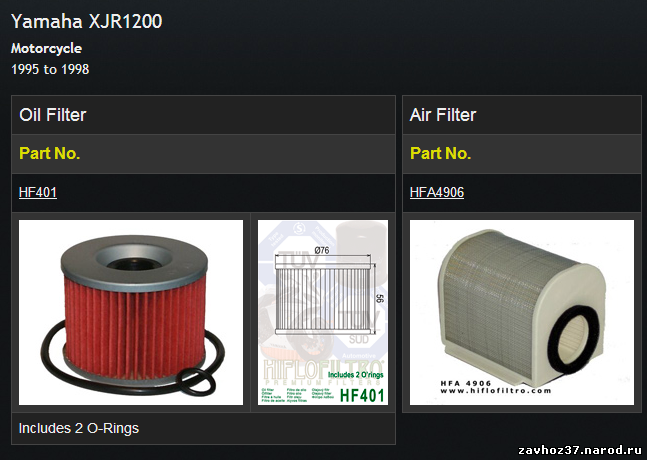647x460 pixels.
Task: Click the www.hiflofiltro.com text in air filter image
Action: tap(495, 391)
